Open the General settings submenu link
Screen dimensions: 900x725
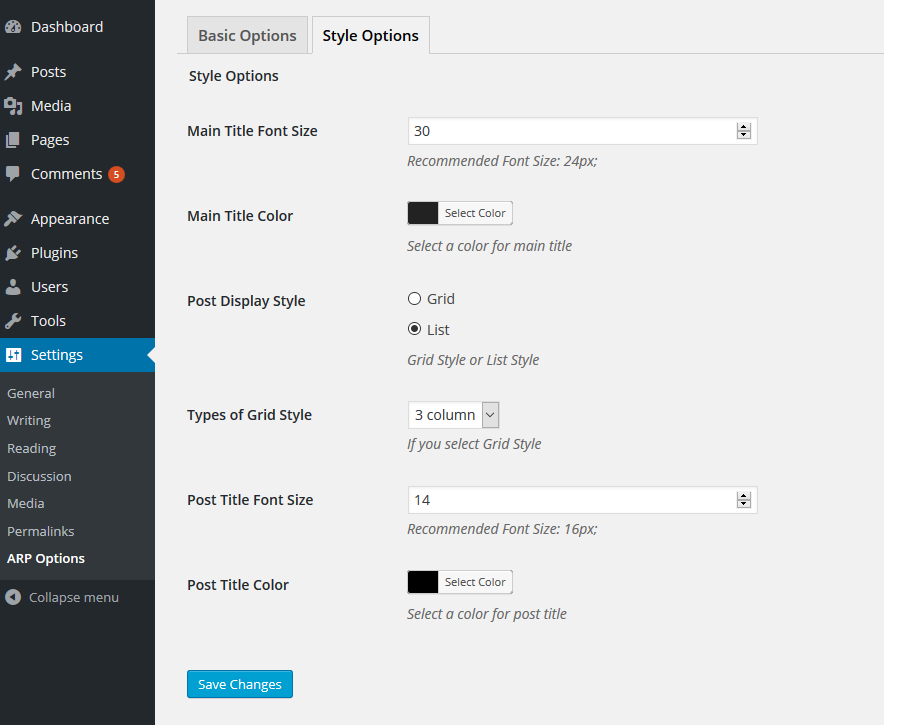pyautogui.click(x=31, y=394)
